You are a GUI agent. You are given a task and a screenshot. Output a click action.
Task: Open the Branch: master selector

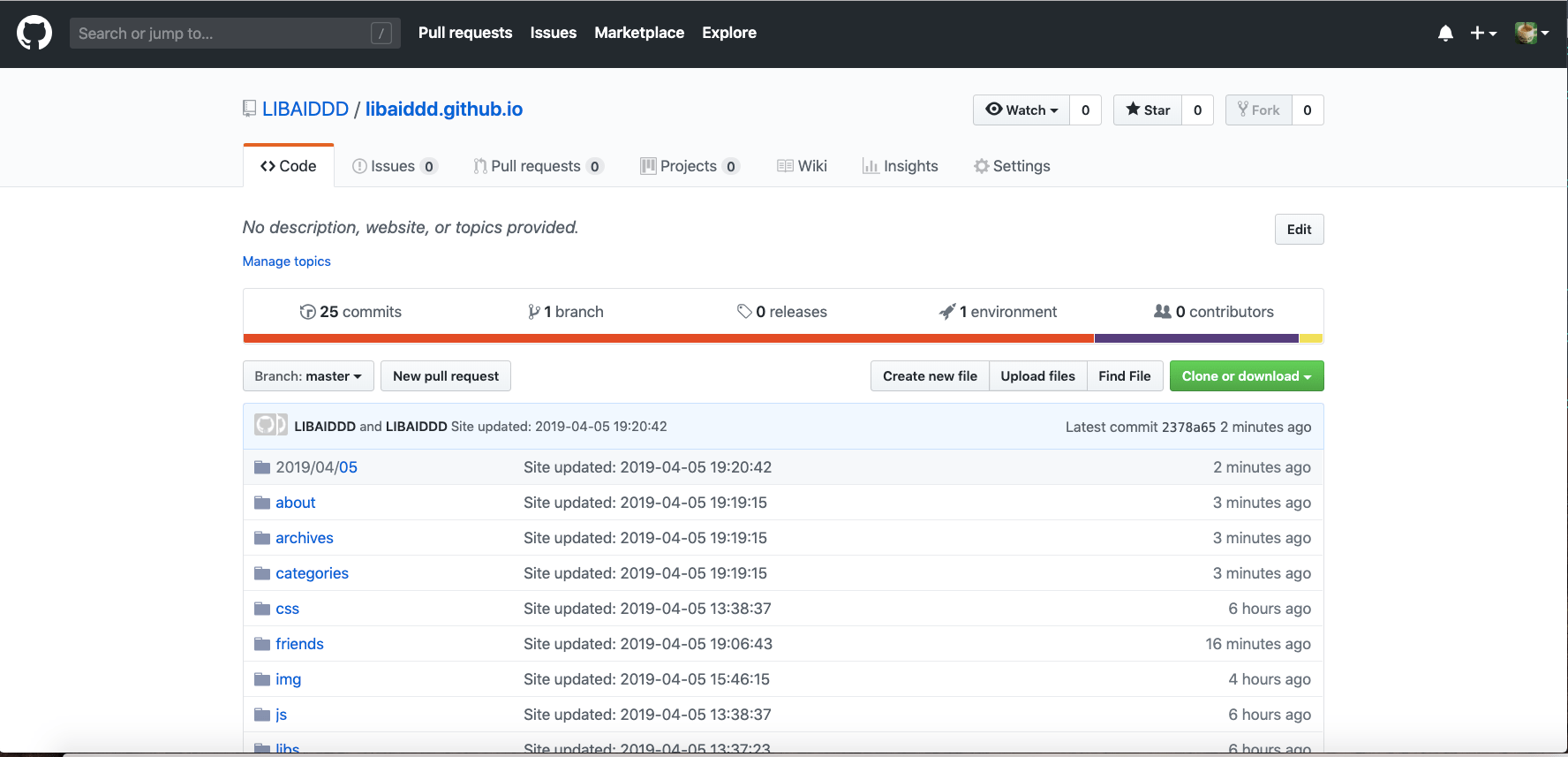(x=308, y=376)
